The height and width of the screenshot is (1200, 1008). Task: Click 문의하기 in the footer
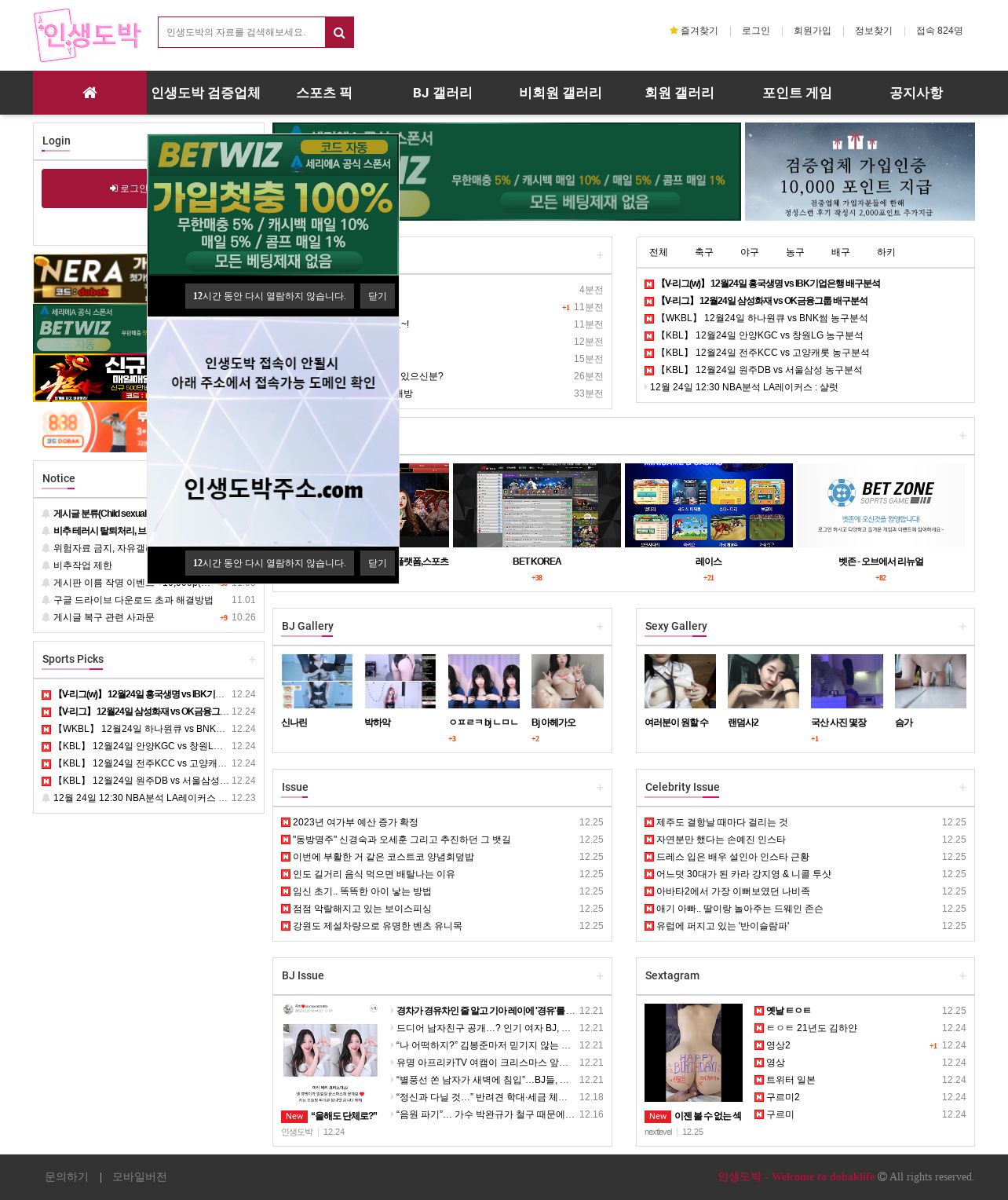click(67, 1176)
